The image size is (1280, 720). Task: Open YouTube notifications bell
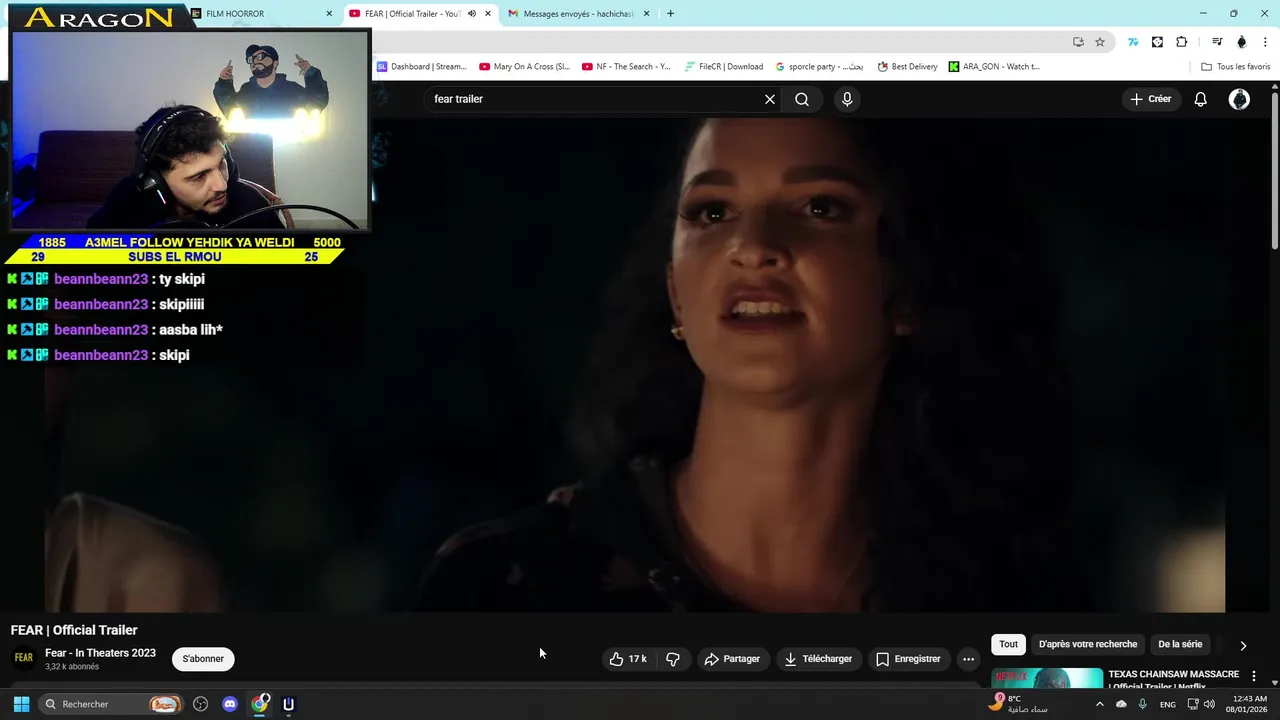[1201, 99]
